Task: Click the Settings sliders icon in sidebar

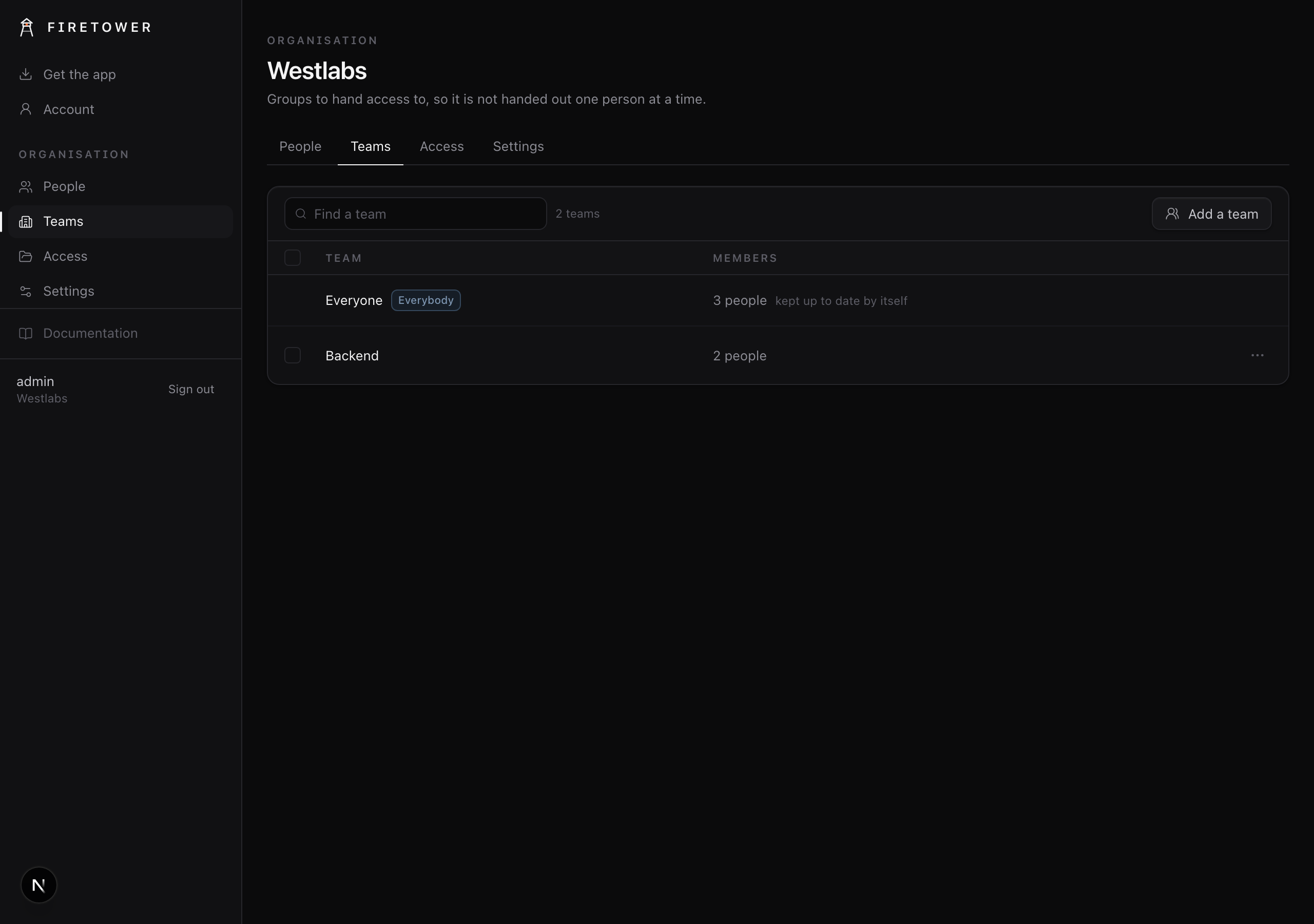Action: tap(25, 292)
